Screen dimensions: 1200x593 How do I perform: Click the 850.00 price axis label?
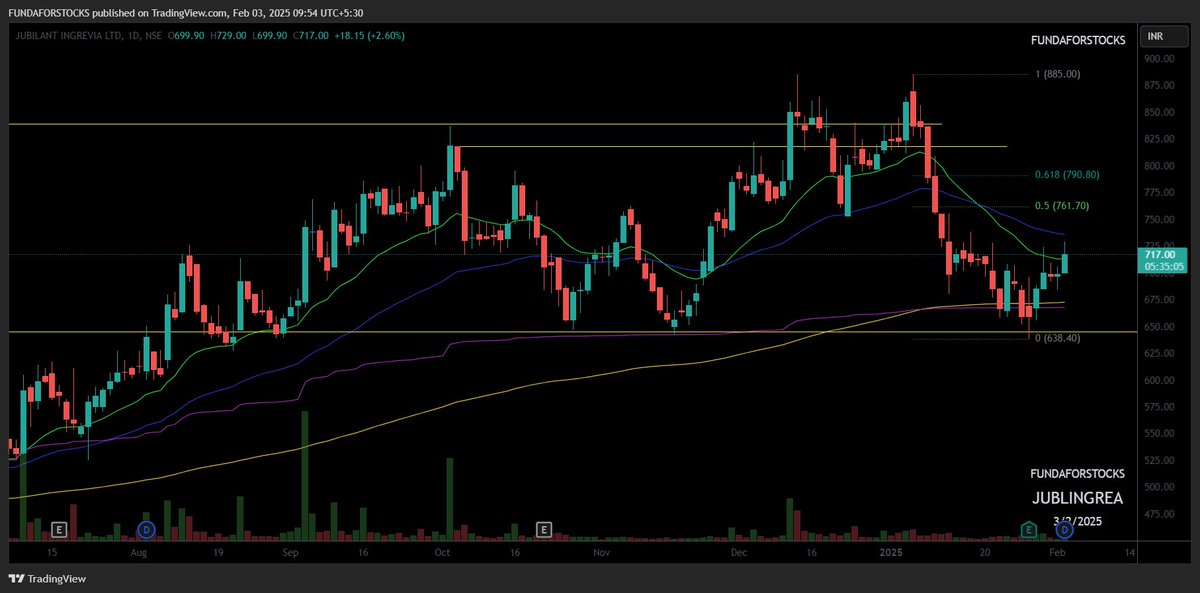(x=1159, y=112)
